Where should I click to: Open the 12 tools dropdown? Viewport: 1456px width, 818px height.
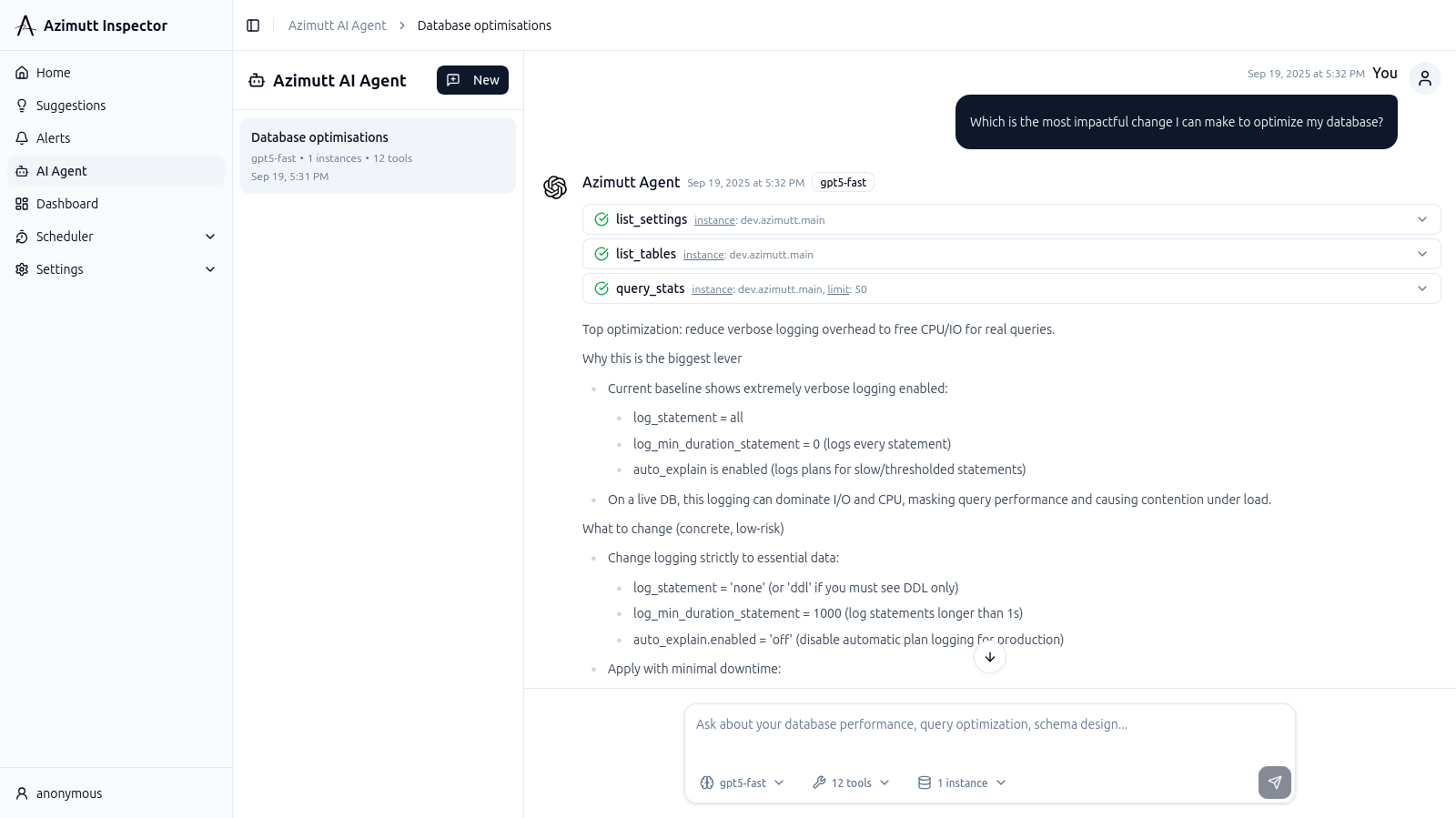851,783
